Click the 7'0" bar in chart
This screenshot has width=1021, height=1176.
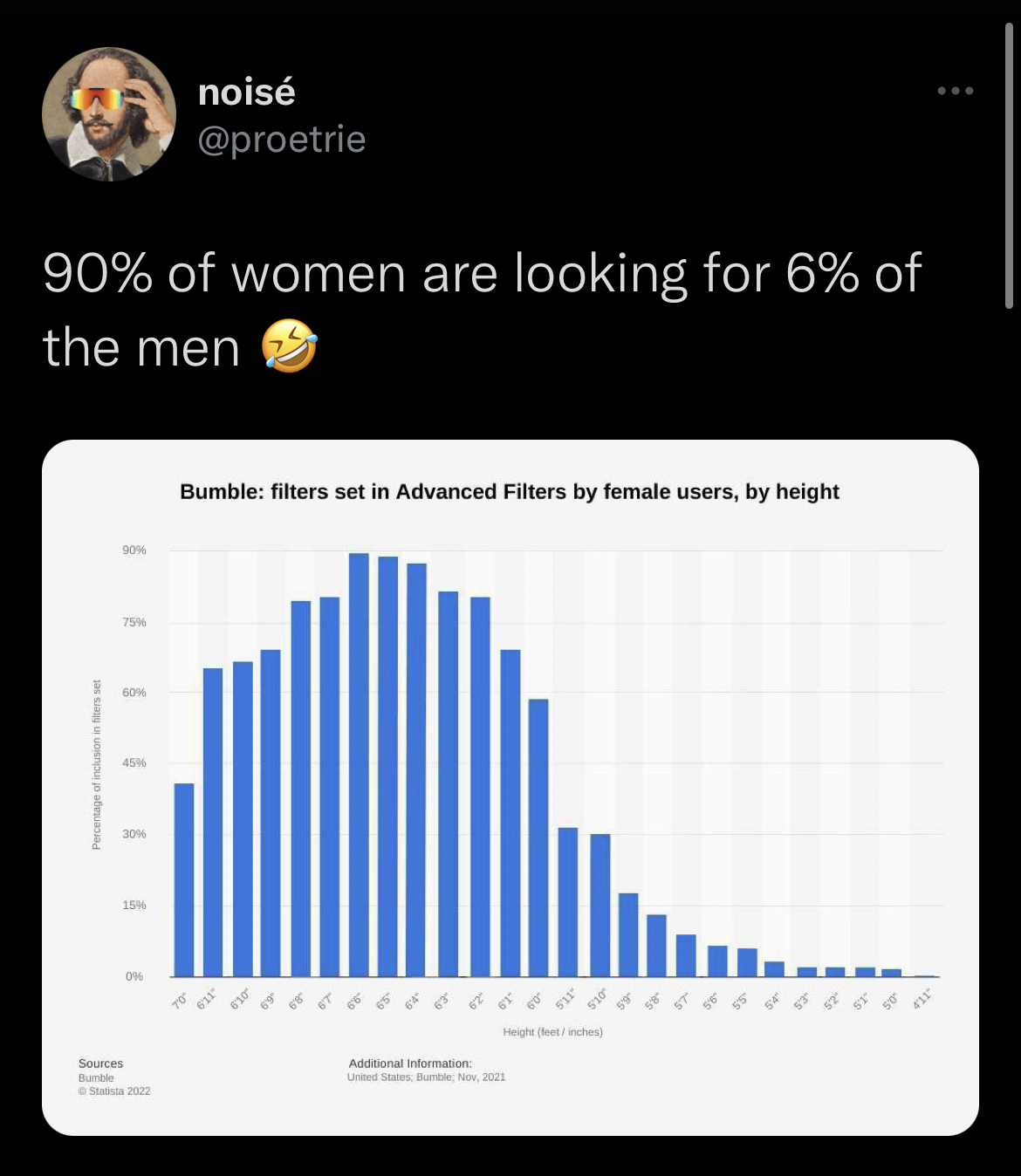point(184,879)
